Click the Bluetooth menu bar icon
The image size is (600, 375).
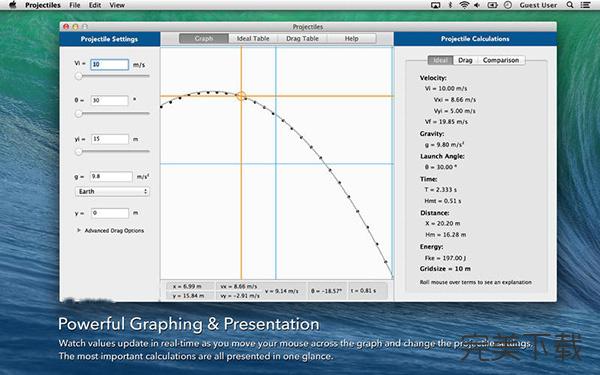(x=450, y=5)
